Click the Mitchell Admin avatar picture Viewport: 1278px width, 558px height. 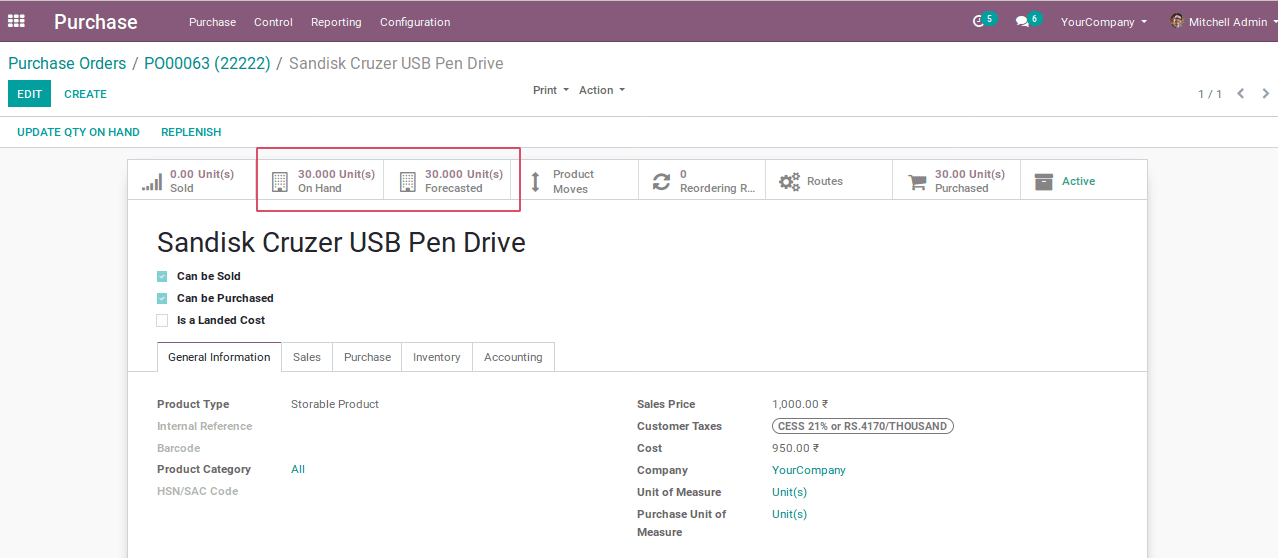1177,21
